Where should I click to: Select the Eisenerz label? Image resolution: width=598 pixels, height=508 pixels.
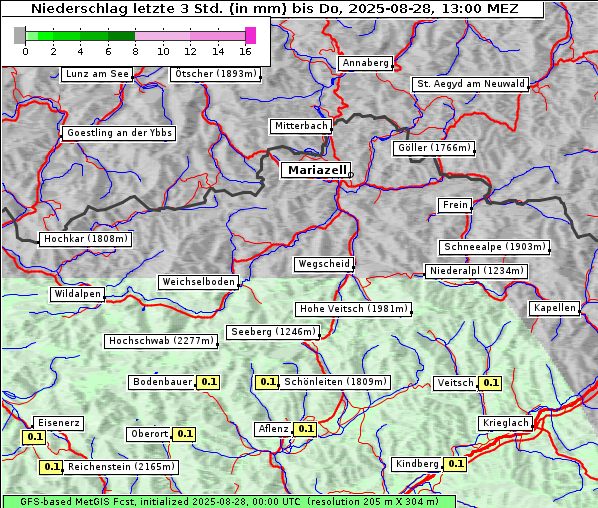(58, 423)
